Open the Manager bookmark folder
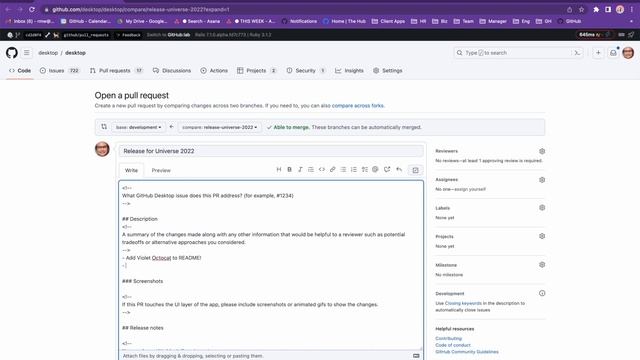The height and width of the screenshot is (360, 640). (493, 21)
